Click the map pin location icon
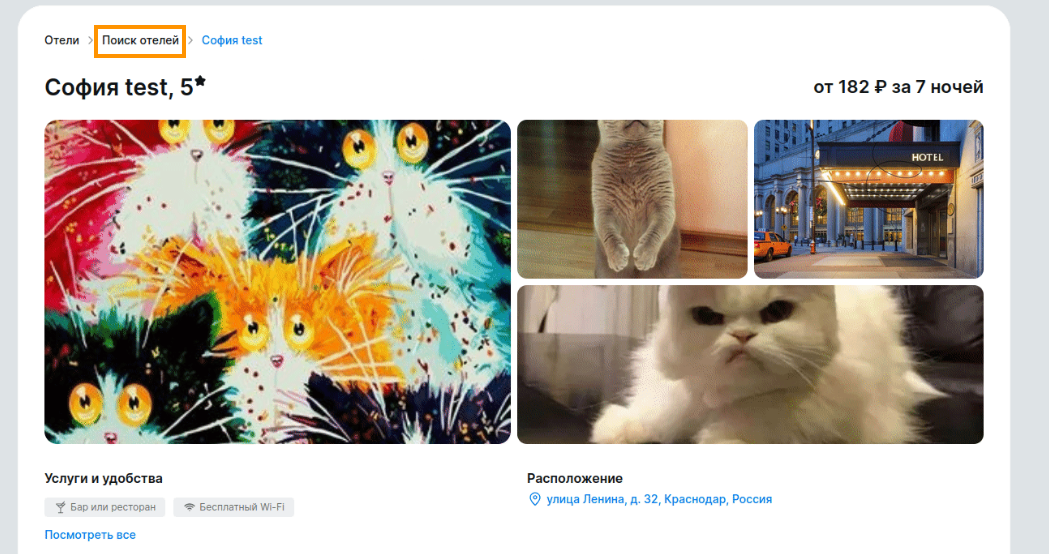Screen dimensions: 1049x554 click(535, 499)
